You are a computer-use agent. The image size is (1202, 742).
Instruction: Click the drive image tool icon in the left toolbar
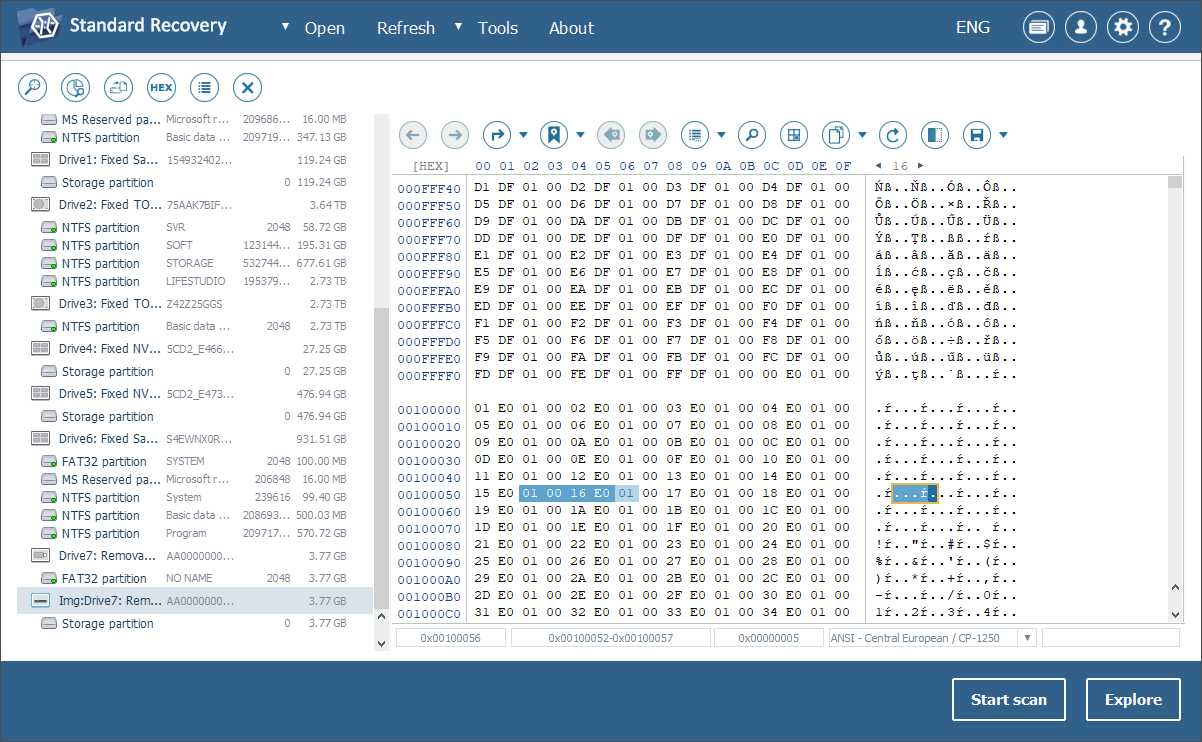(119, 87)
